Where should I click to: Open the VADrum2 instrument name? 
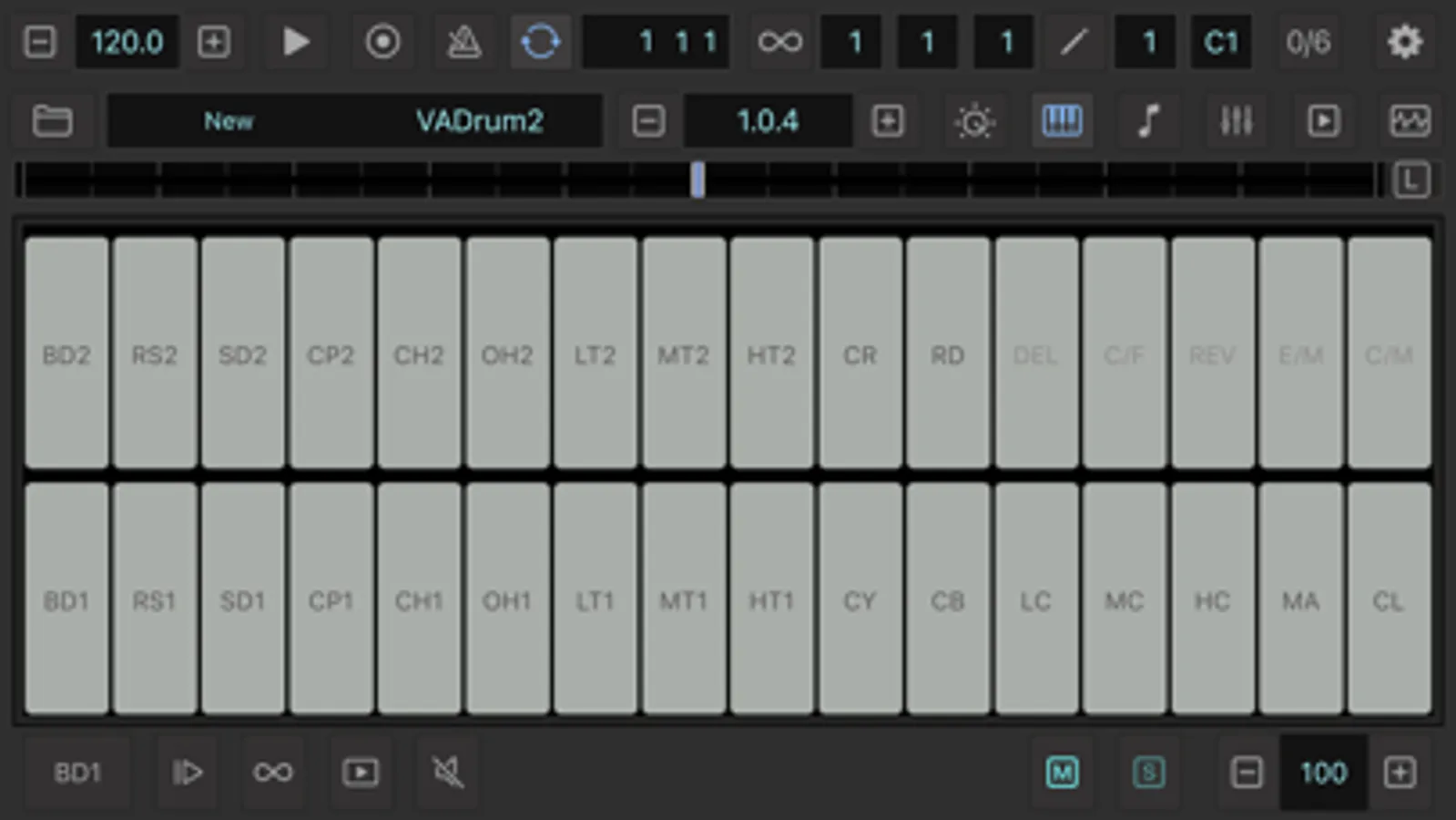pos(480,120)
